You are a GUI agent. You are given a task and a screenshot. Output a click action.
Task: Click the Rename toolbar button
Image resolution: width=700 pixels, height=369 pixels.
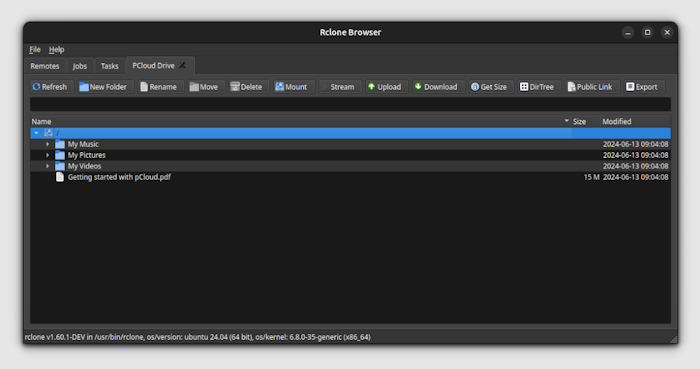tap(158, 87)
